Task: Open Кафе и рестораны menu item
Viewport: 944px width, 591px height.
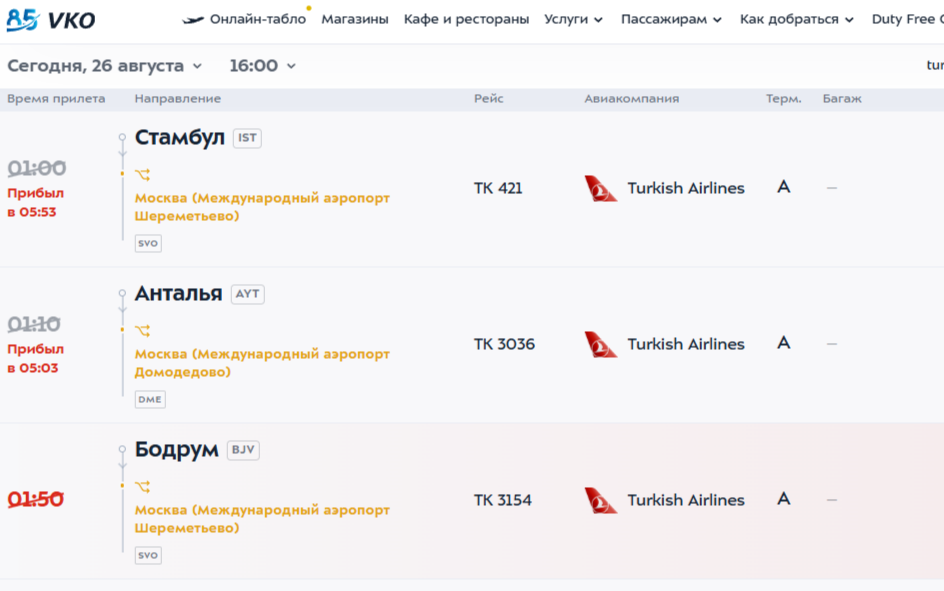Action: click(467, 19)
